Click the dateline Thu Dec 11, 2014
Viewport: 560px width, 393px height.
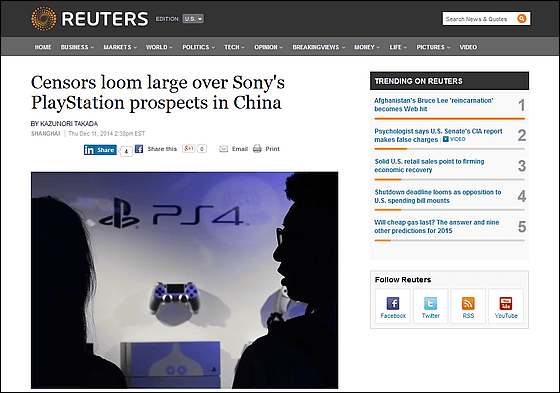click(x=106, y=134)
